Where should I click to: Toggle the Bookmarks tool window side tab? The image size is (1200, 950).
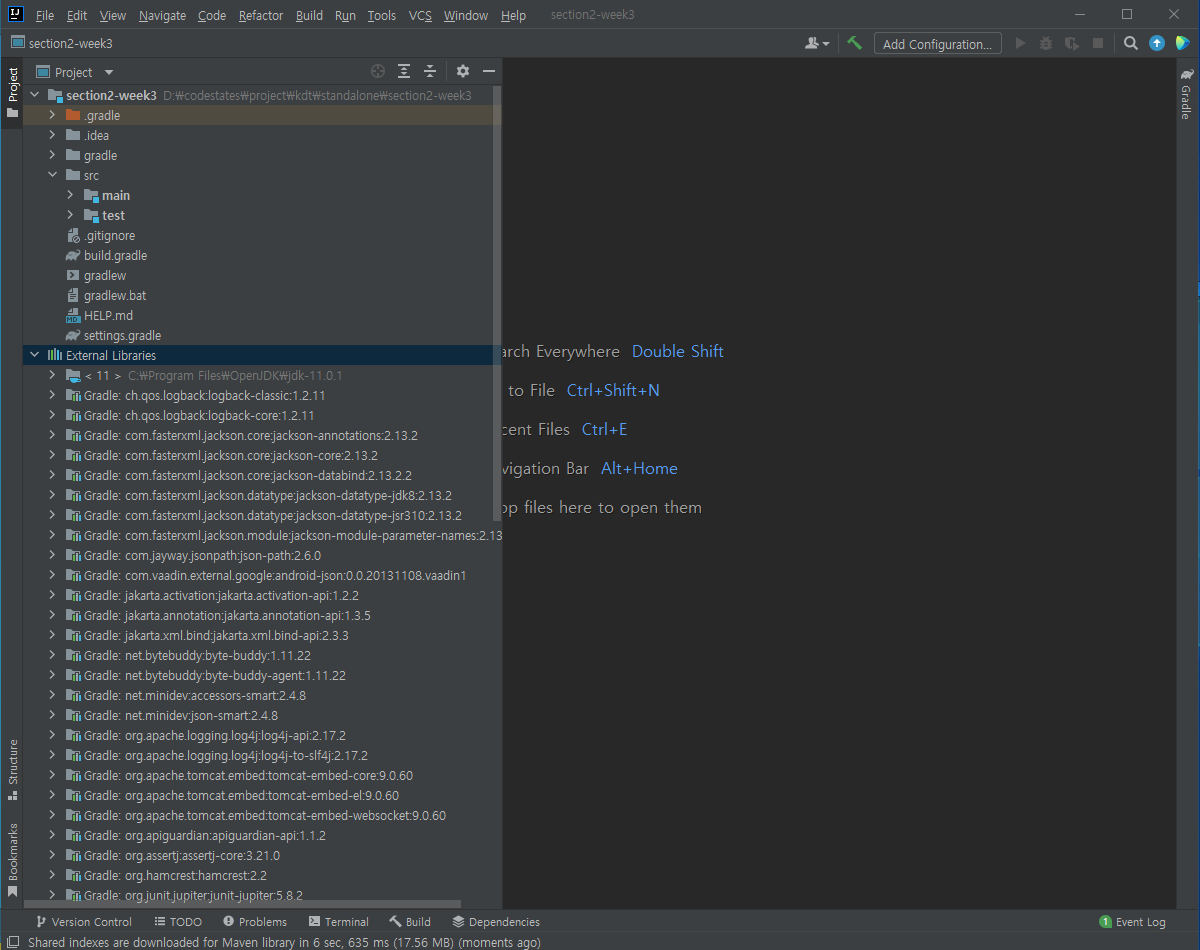pos(12,861)
